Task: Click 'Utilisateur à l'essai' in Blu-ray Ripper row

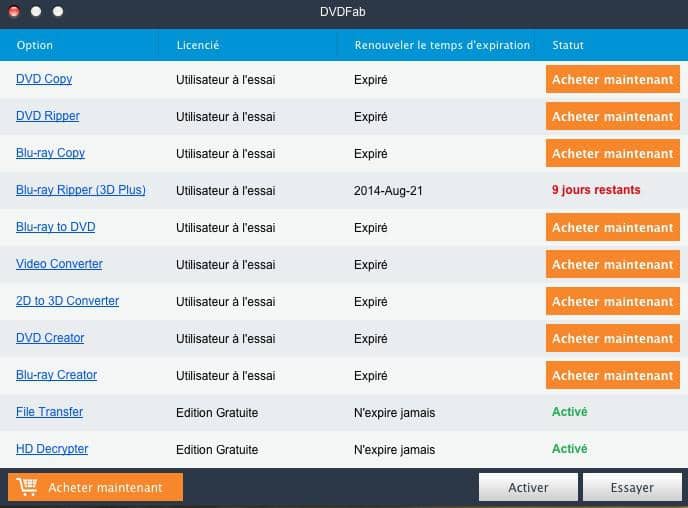Action: click(226, 191)
